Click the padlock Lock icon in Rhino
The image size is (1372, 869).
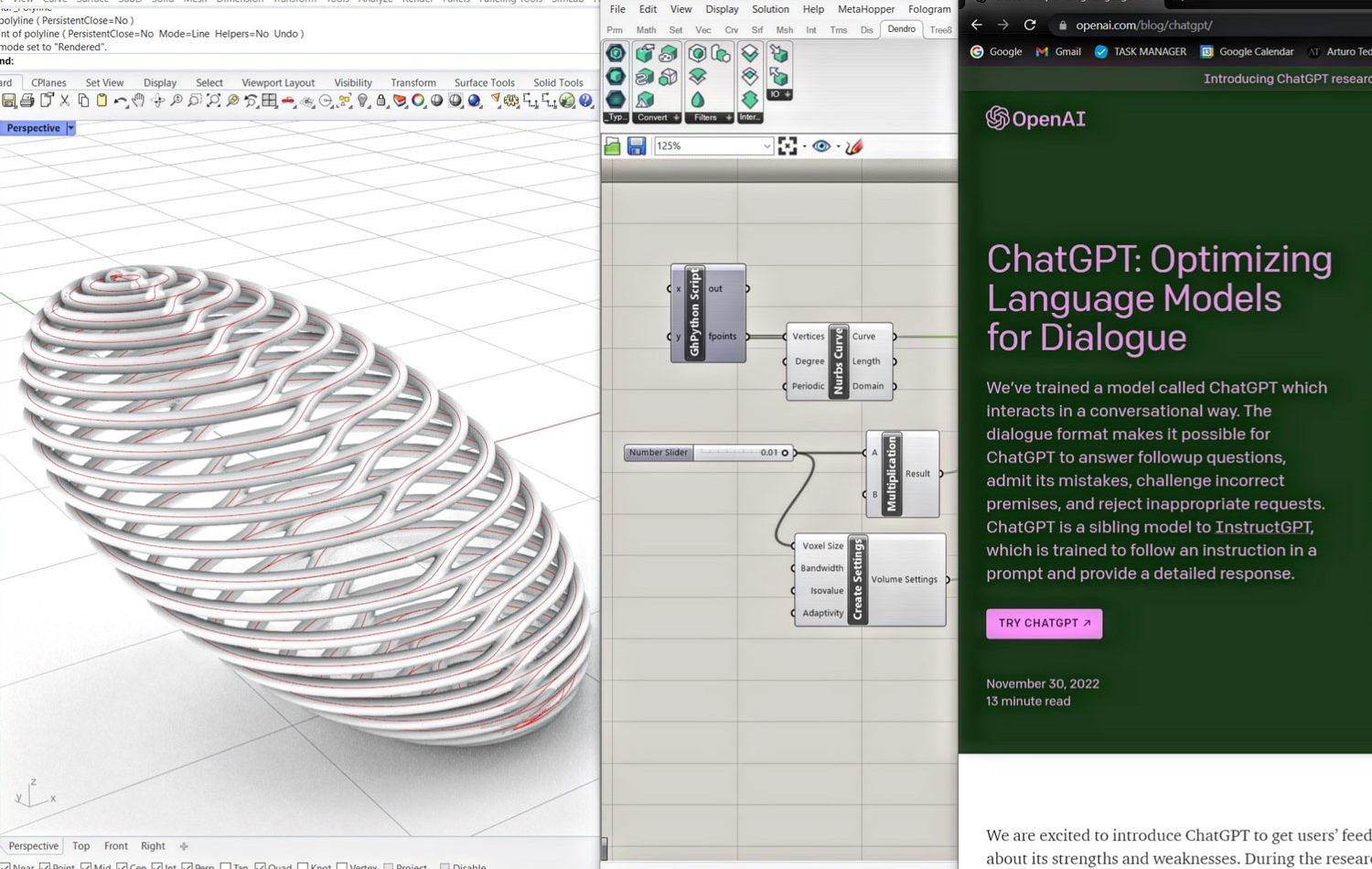tap(381, 101)
